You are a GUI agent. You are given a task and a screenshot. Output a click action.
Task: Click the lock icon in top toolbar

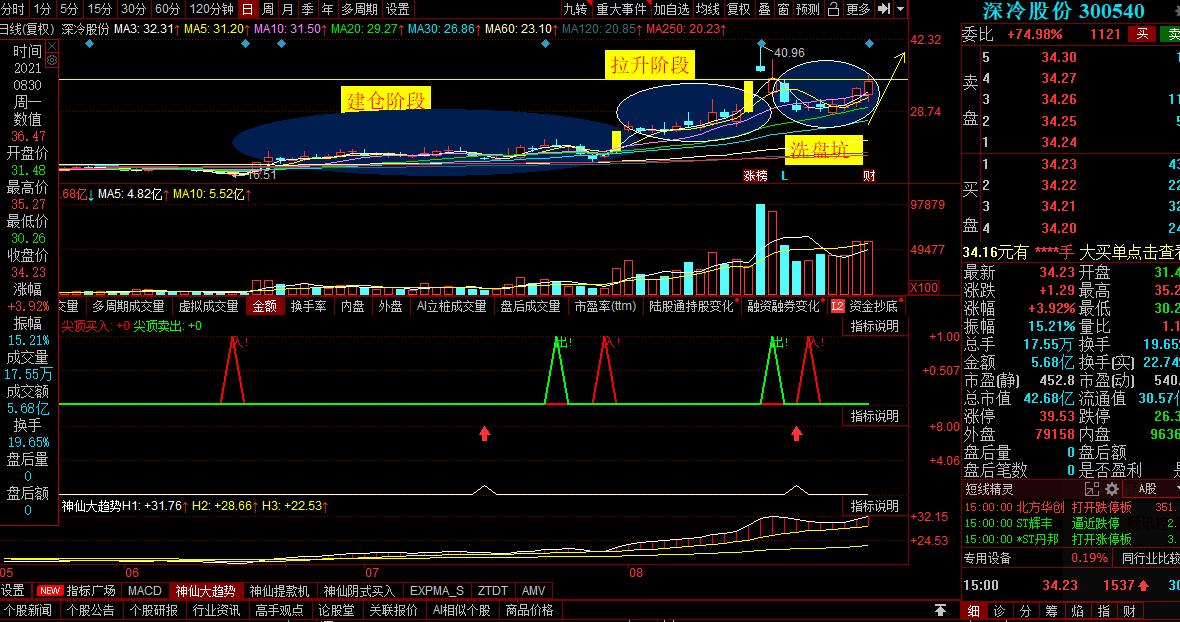click(x=833, y=9)
